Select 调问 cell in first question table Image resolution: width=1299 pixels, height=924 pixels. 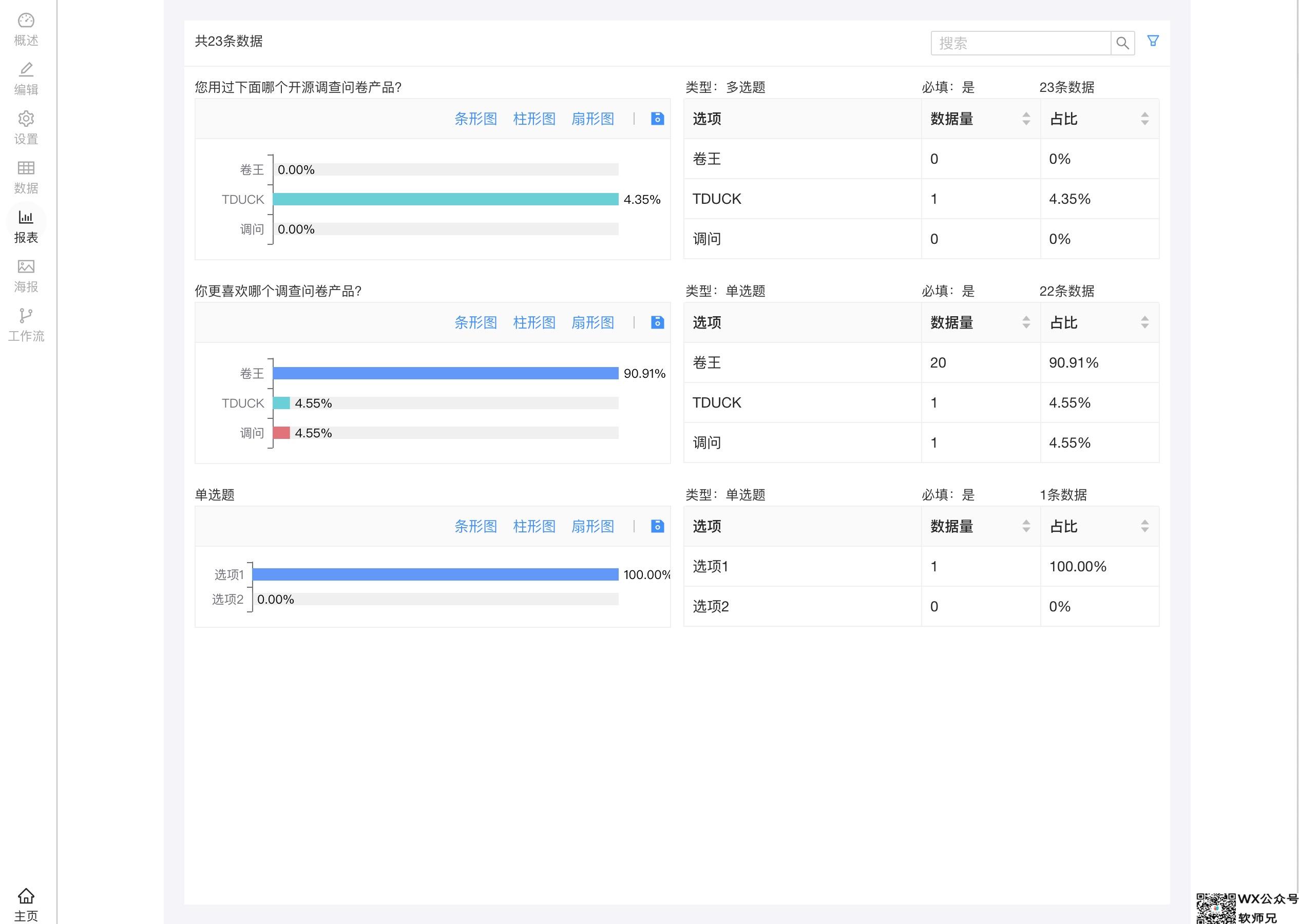point(803,239)
